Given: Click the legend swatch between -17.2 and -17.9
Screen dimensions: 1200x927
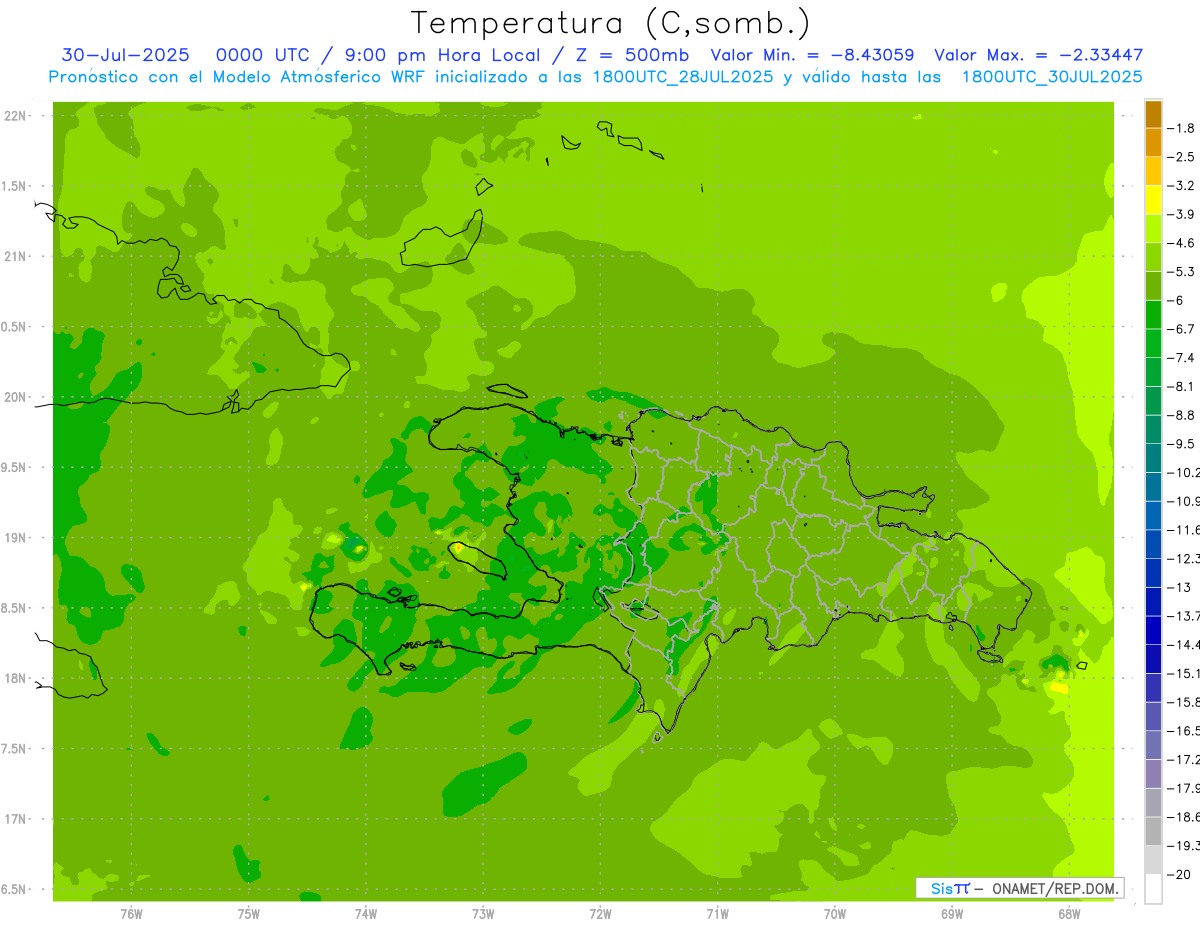Looking at the screenshot, I should [1153, 774].
